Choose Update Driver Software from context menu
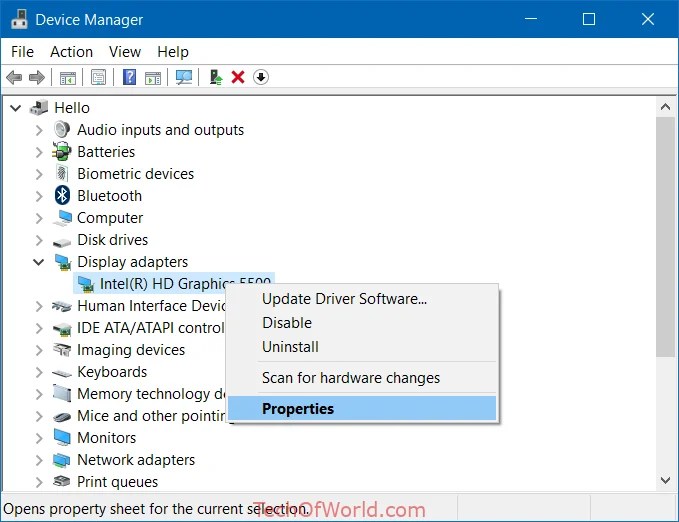 (x=362, y=299)
